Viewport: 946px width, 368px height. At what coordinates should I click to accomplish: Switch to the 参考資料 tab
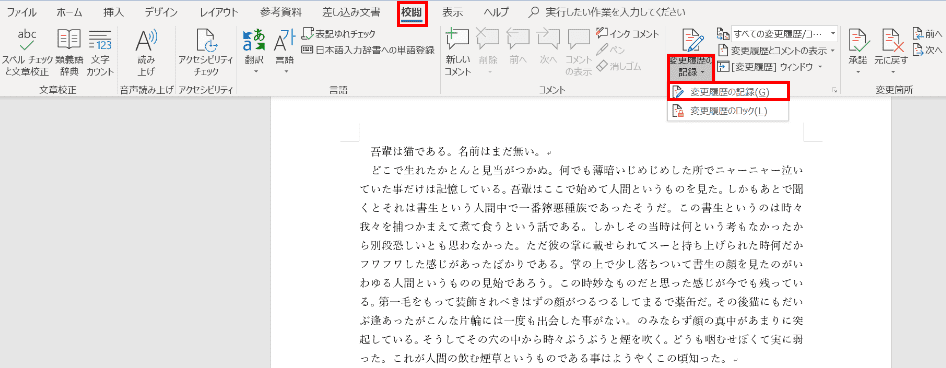(x=281, y=12)
